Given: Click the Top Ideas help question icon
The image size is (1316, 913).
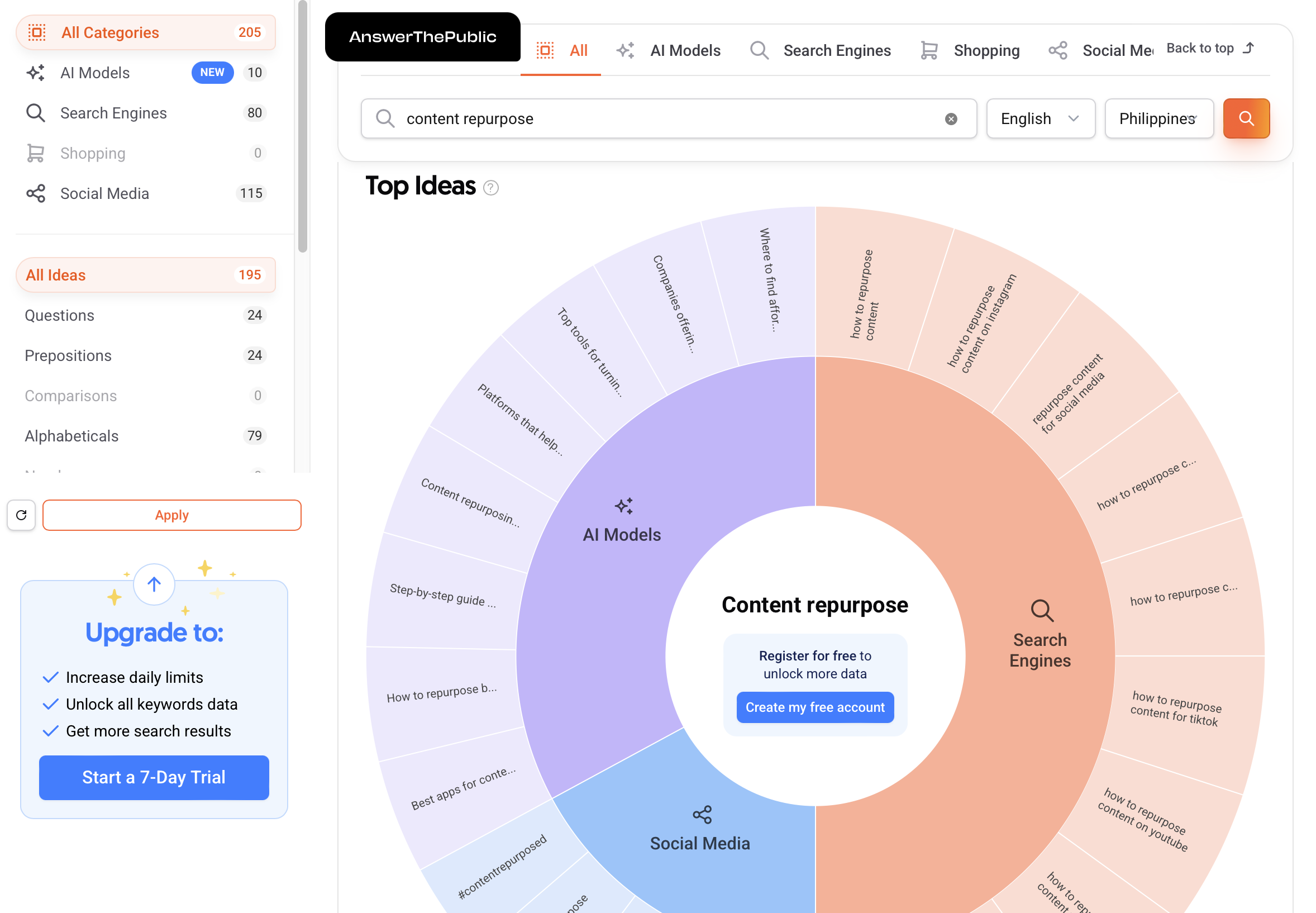Looking at the screenshot, I should (x=491, y=188).
